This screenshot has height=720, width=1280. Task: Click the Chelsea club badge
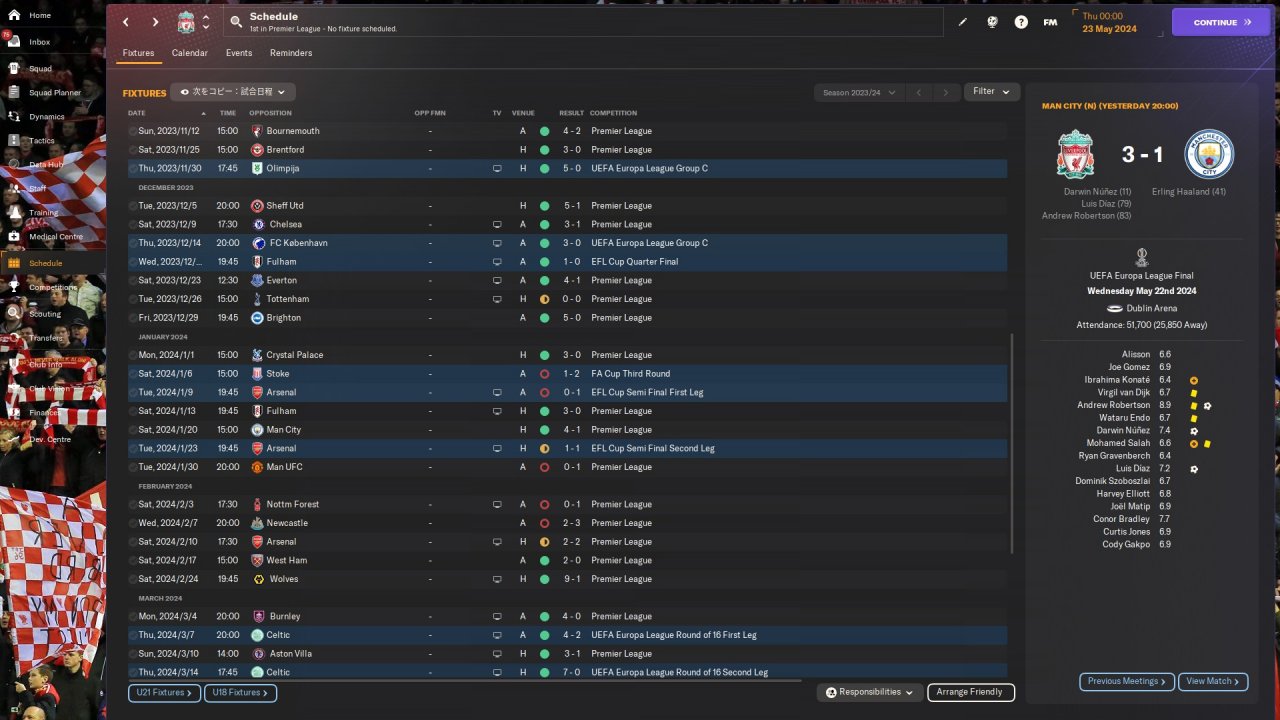pos(258,224)
